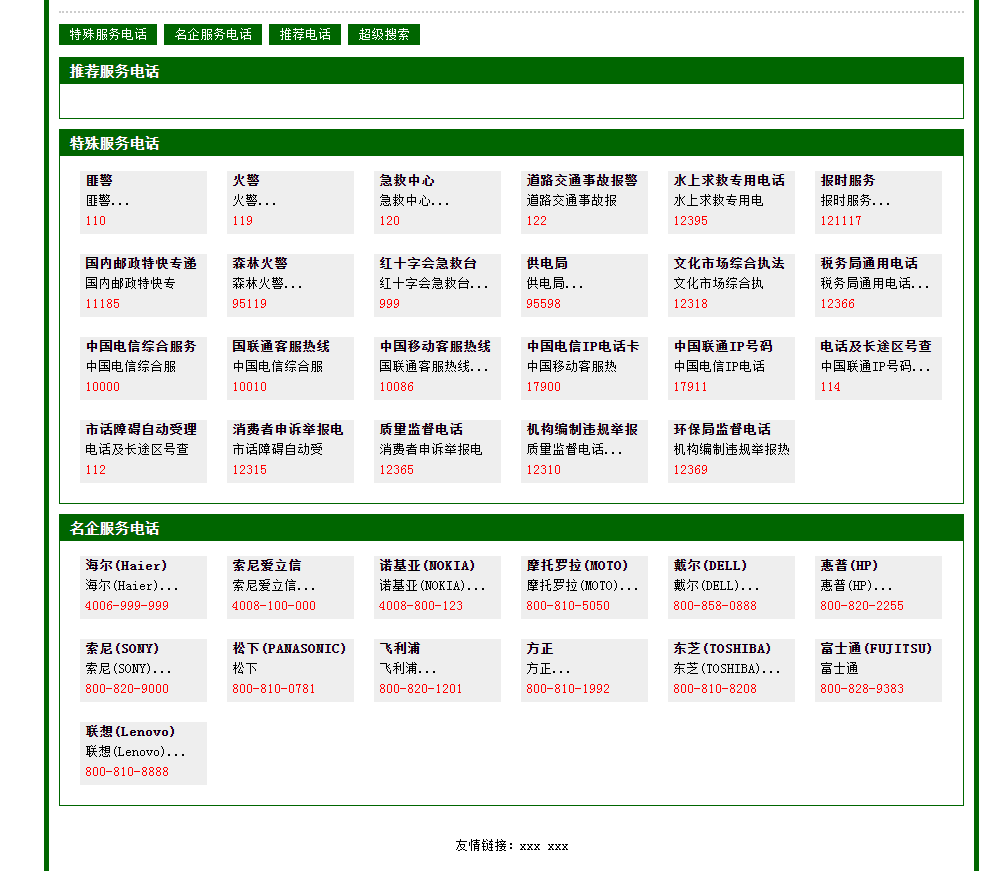This screenshot has width=998, height=871.
Task: Open 中国电信IP电话卡 entry title
Action: 583,346
